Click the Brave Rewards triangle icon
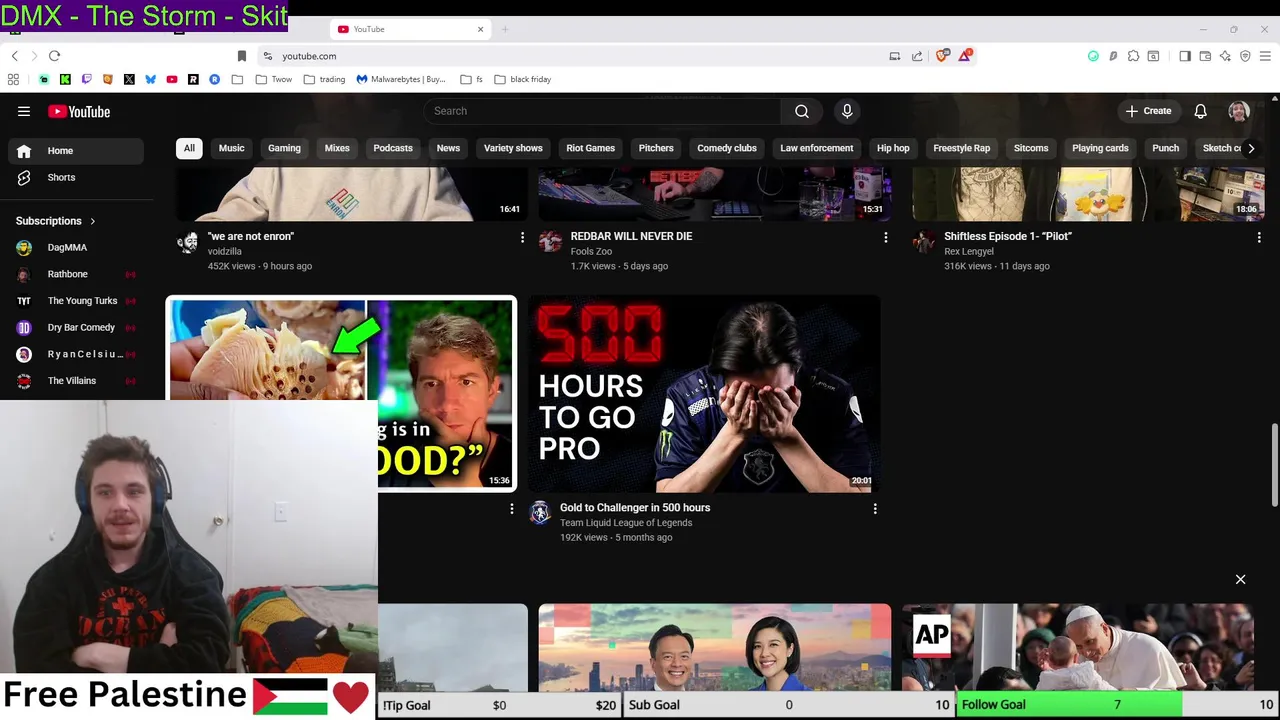Image resolution: width=1280 pixels, height=720 pixels. pos(964,56)
